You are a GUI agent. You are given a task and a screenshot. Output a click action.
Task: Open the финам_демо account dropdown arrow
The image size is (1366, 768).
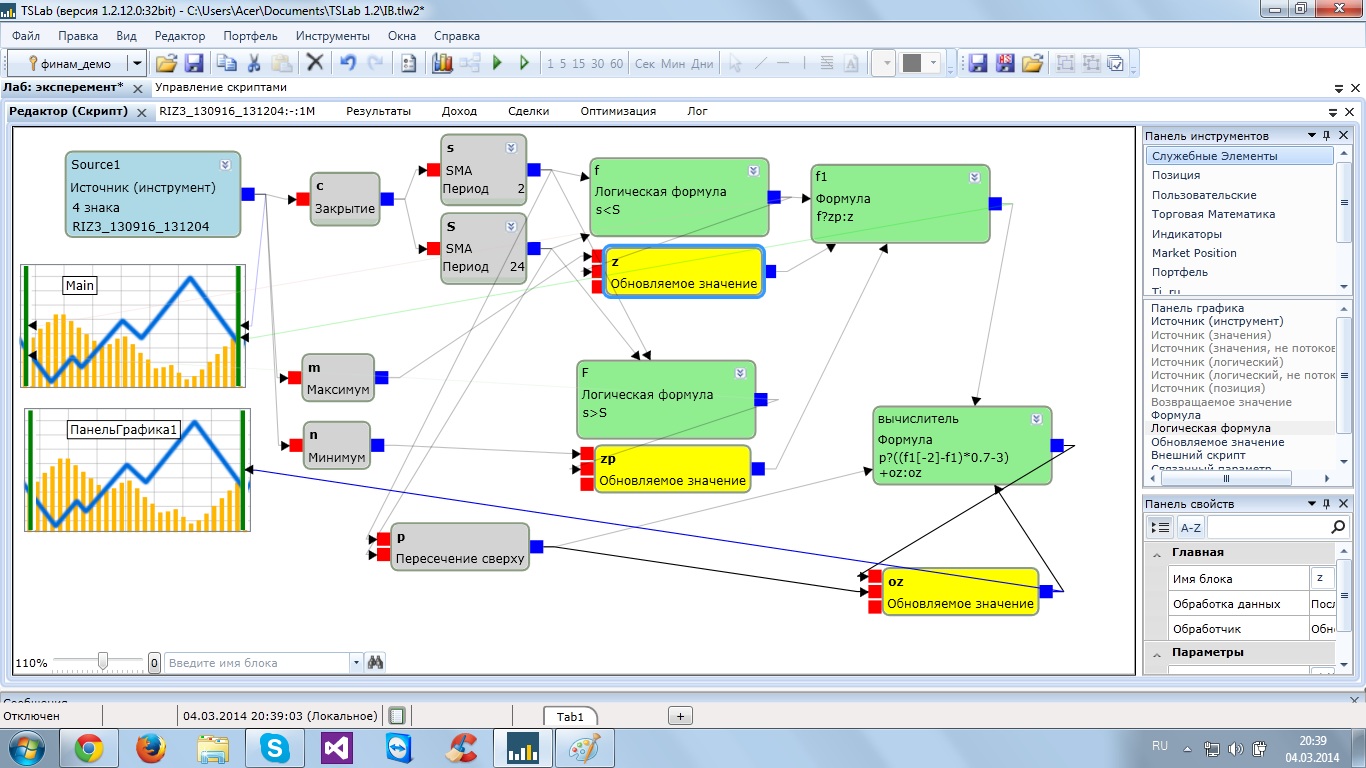137,64
